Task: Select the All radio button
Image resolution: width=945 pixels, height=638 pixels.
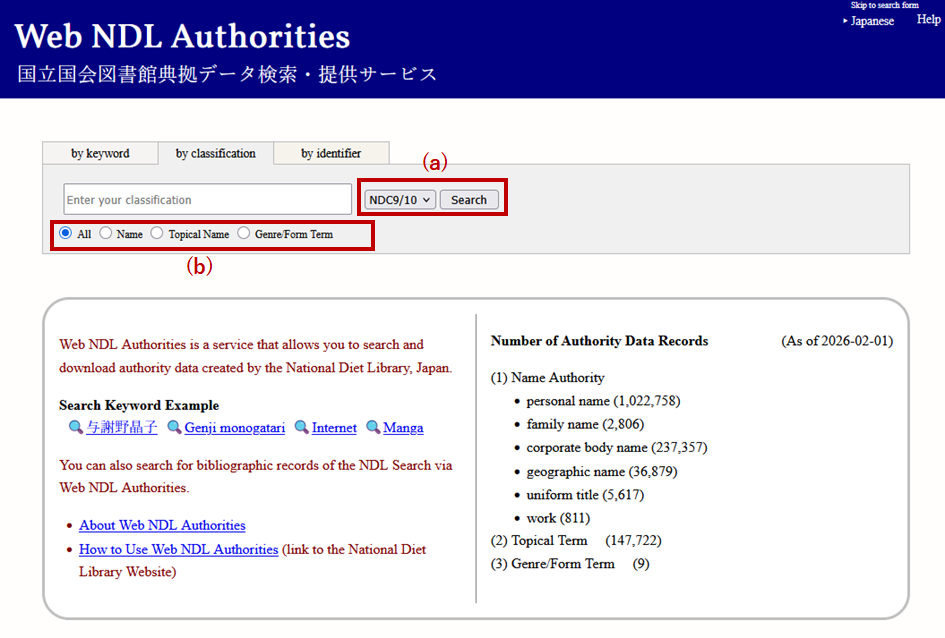Action: (66, 234)
